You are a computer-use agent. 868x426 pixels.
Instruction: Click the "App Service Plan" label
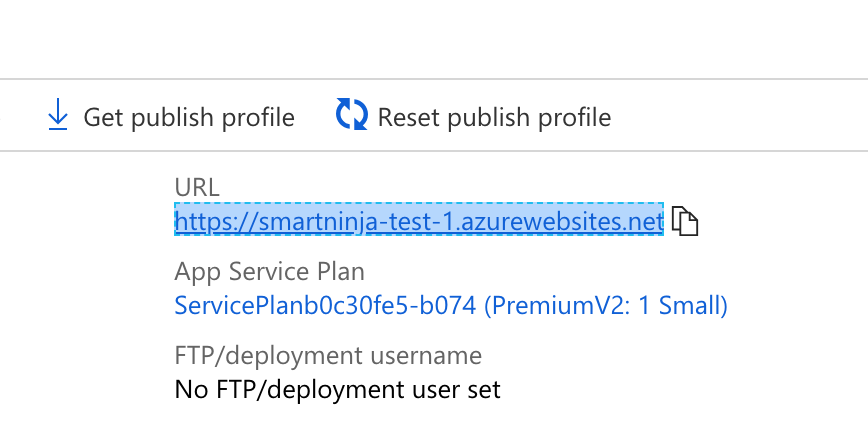point(269,271)
